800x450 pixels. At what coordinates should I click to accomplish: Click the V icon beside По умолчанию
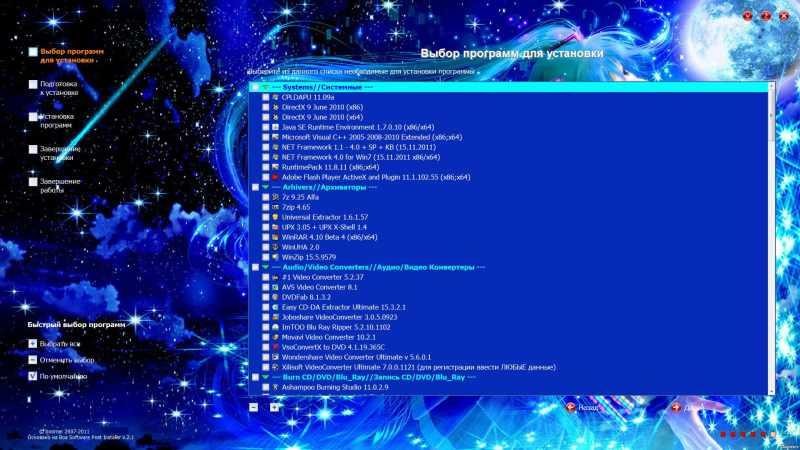point(33,376)
